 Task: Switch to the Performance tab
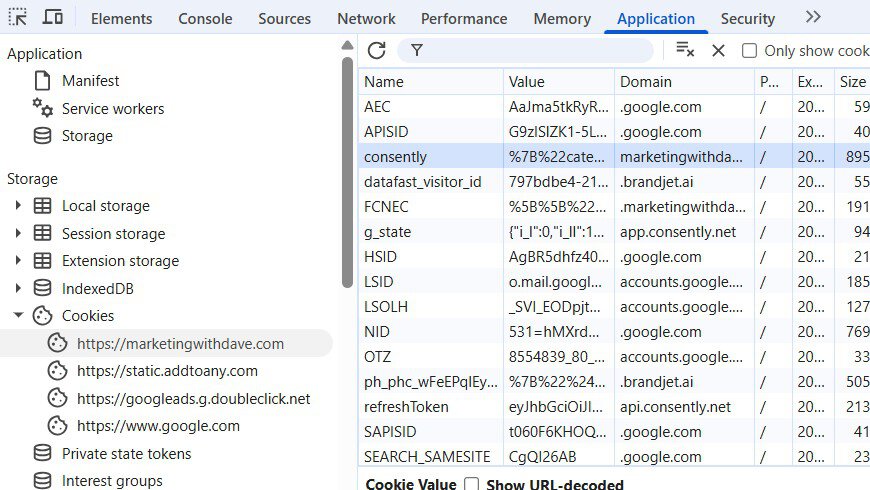coord(464,19)
